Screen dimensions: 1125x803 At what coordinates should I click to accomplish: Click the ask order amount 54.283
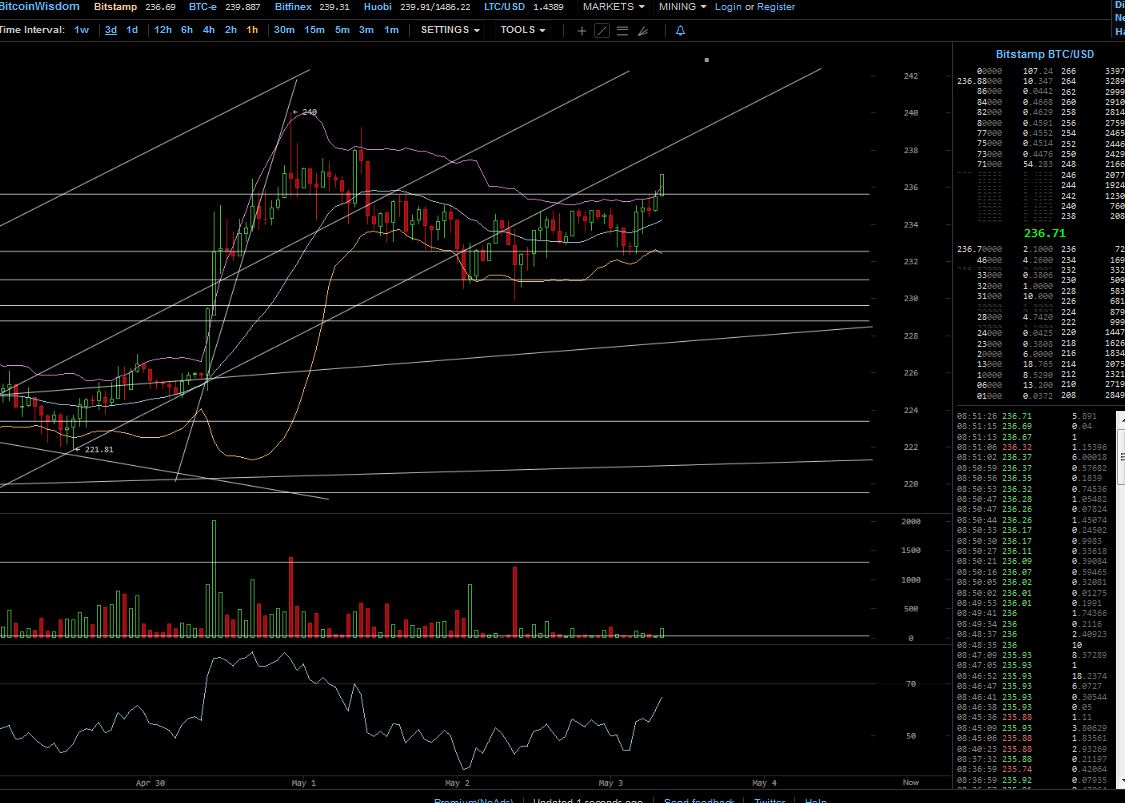point(1037,164)
